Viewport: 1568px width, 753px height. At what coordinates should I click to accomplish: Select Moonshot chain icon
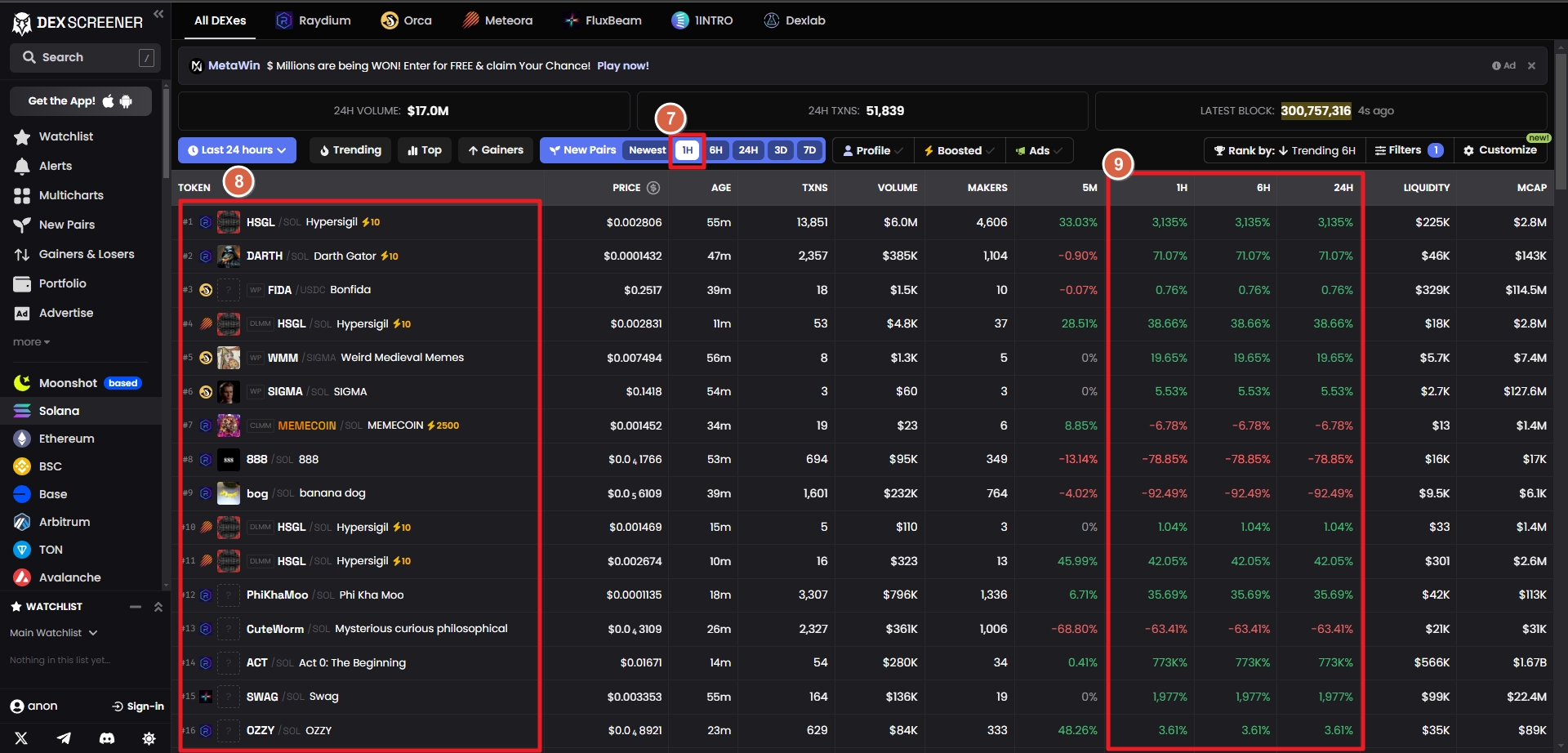[22, 383]
